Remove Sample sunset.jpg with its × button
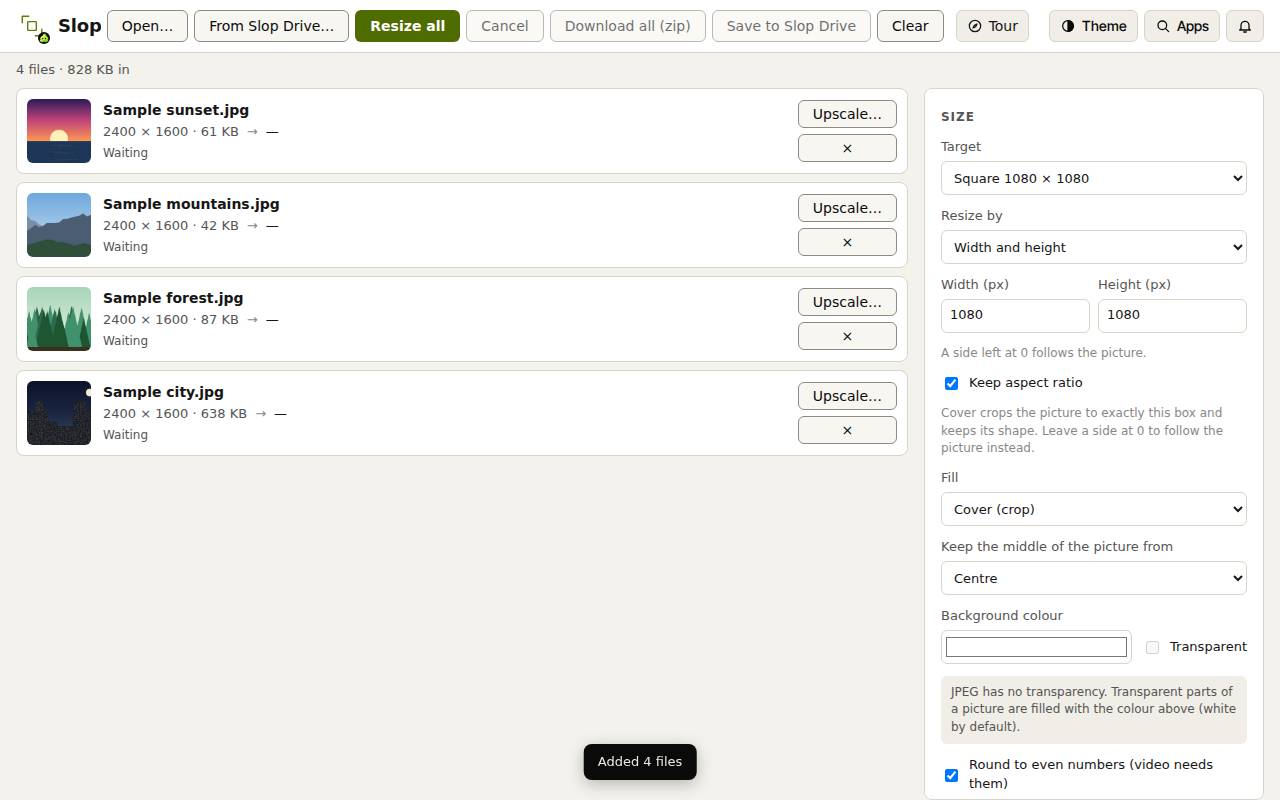This screenshot has height=800, width=1280. [847, 148]
